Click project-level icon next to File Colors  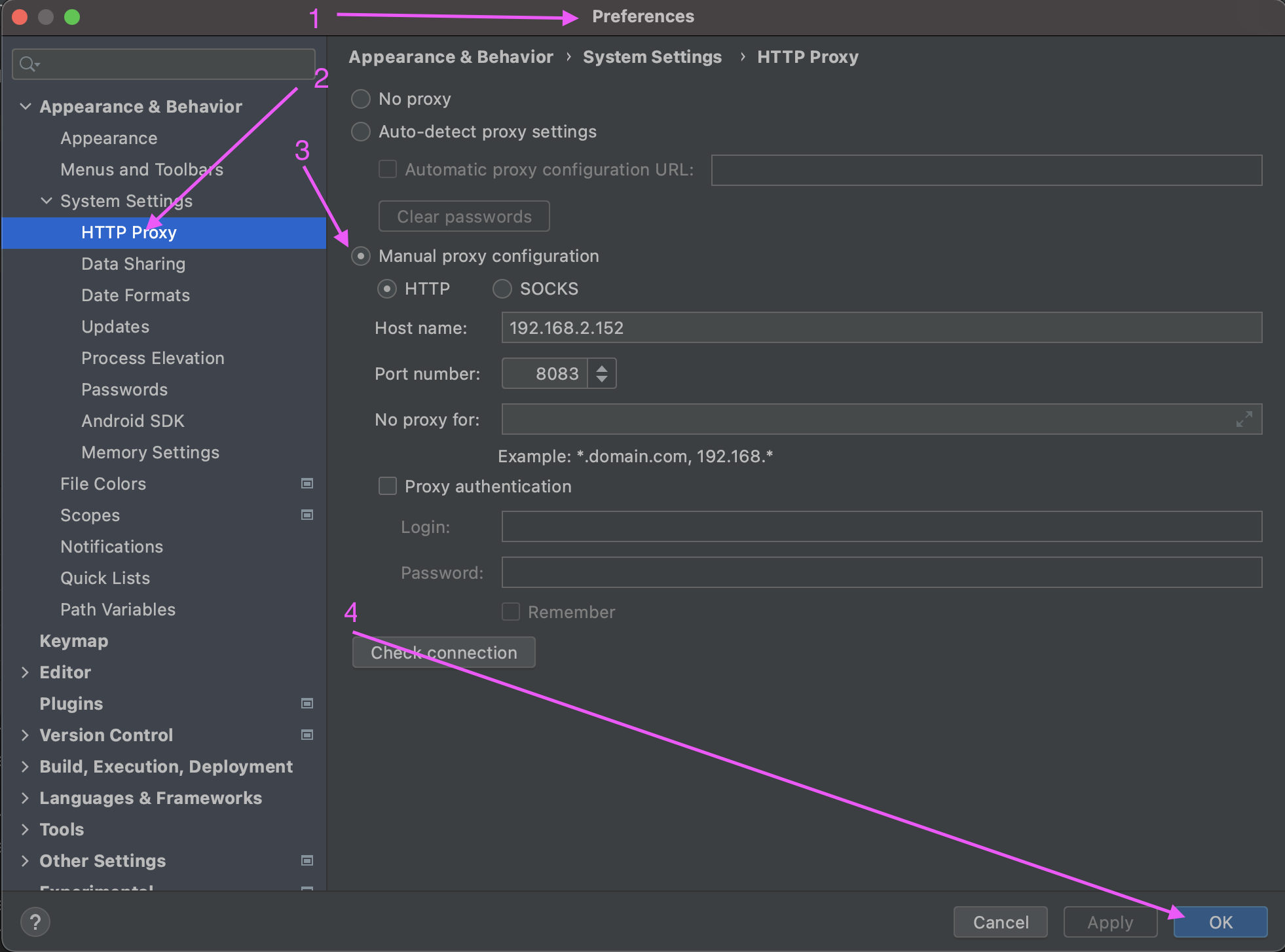[x=307, y=484]
